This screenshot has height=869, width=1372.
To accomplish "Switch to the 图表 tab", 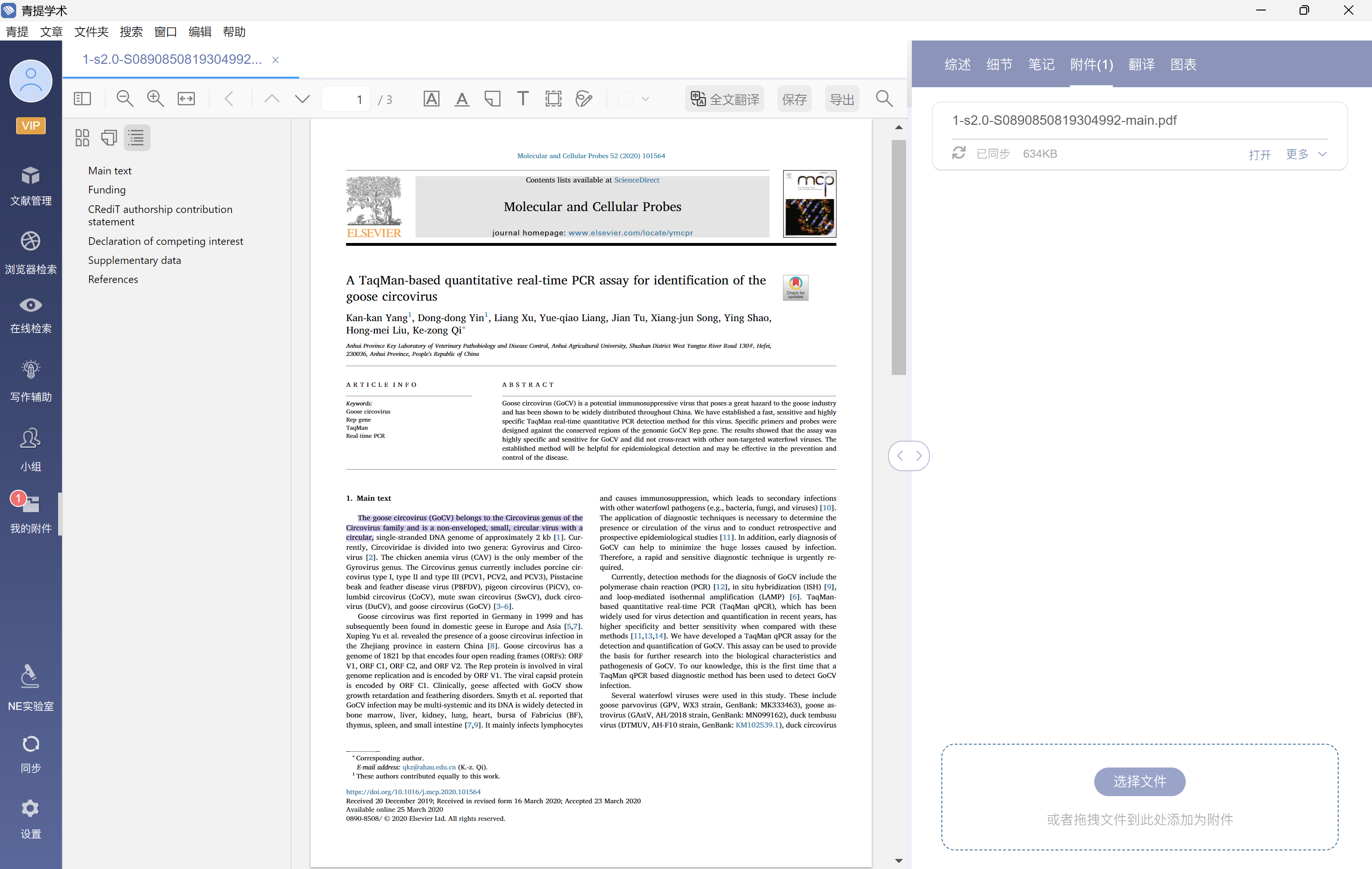I will (x=1183, y=64).
